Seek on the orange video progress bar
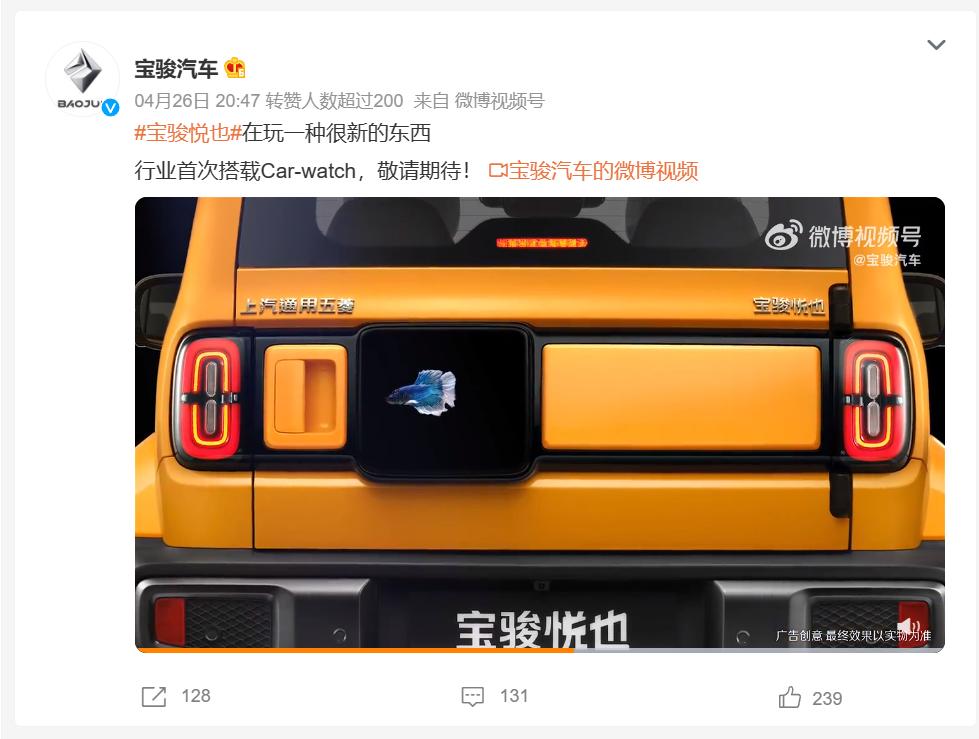Screen dimensions: 979x739 pos(539,650)
